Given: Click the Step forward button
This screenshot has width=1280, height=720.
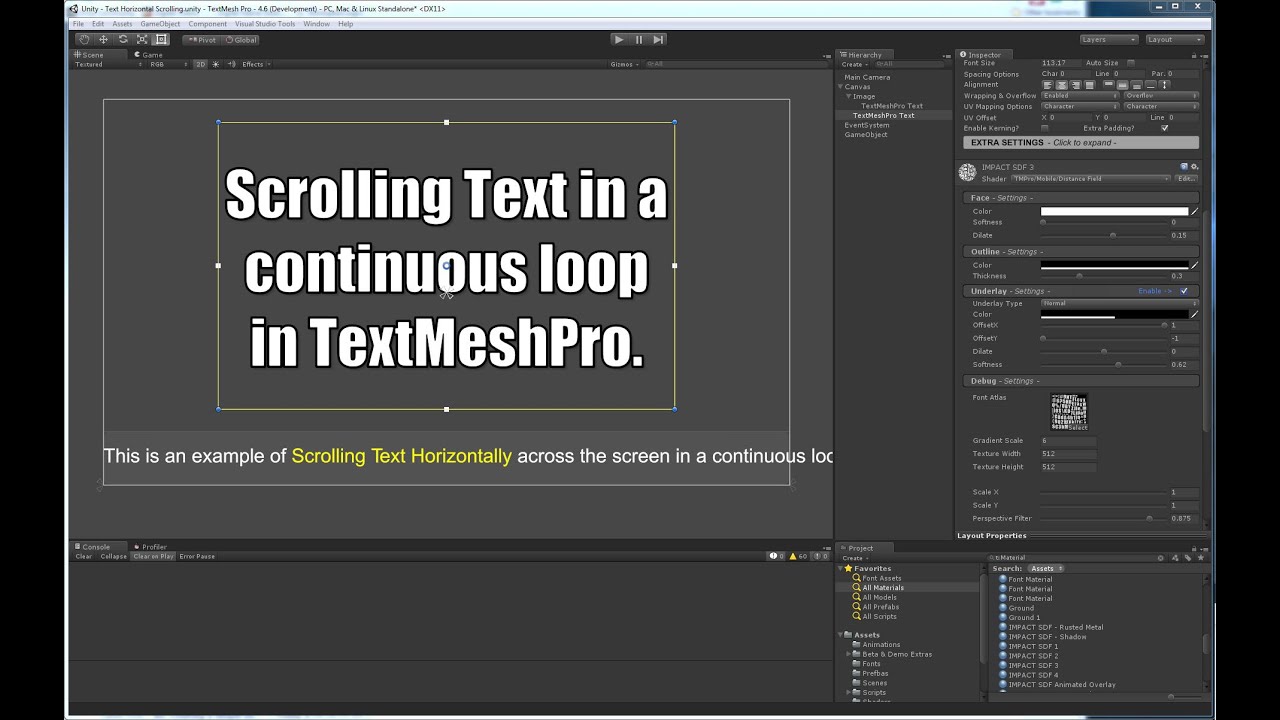Looking at the screenshot, I should pos(658,39).
